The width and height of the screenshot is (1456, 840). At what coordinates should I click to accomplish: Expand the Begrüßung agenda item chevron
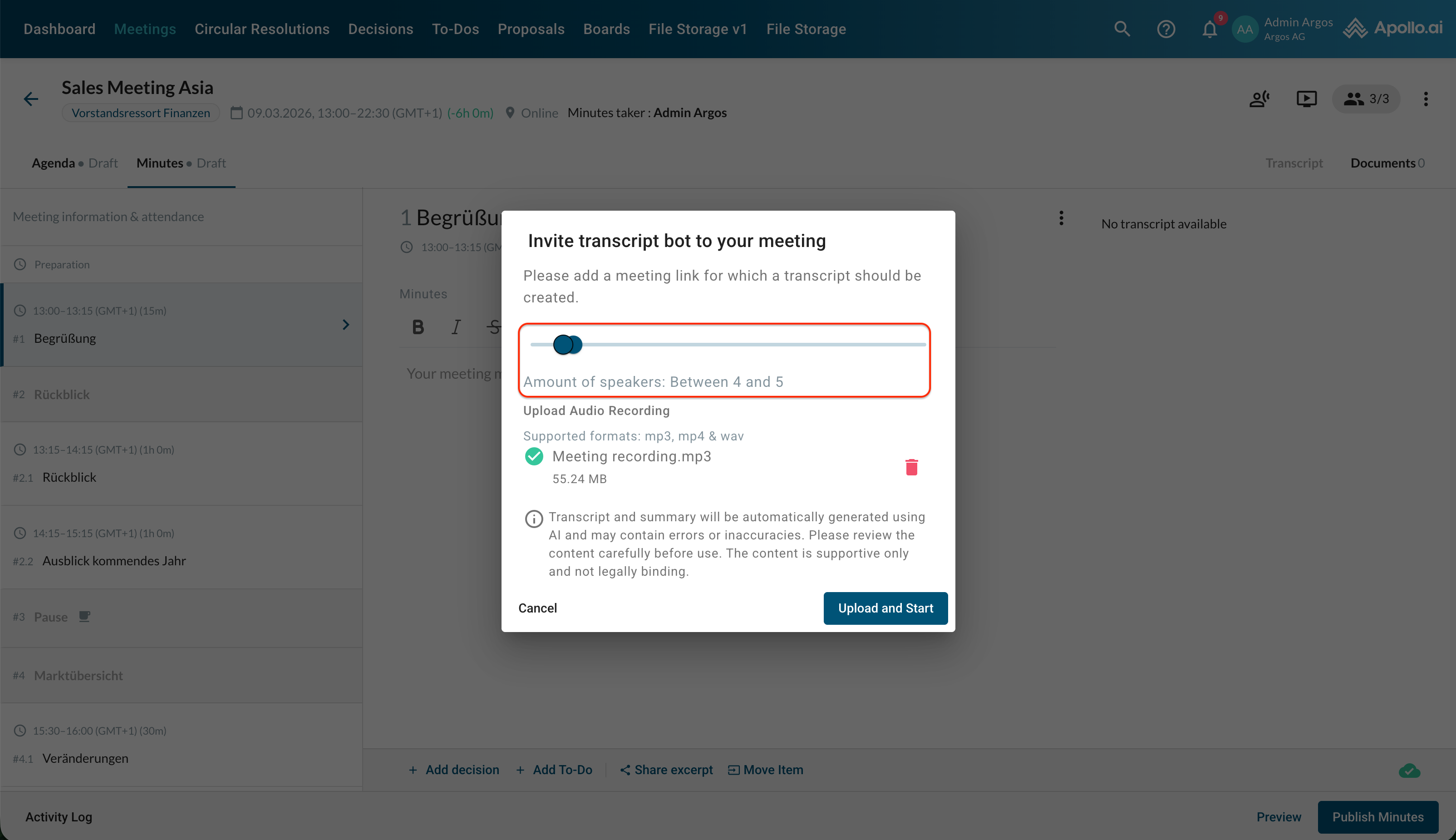[346, 325]
